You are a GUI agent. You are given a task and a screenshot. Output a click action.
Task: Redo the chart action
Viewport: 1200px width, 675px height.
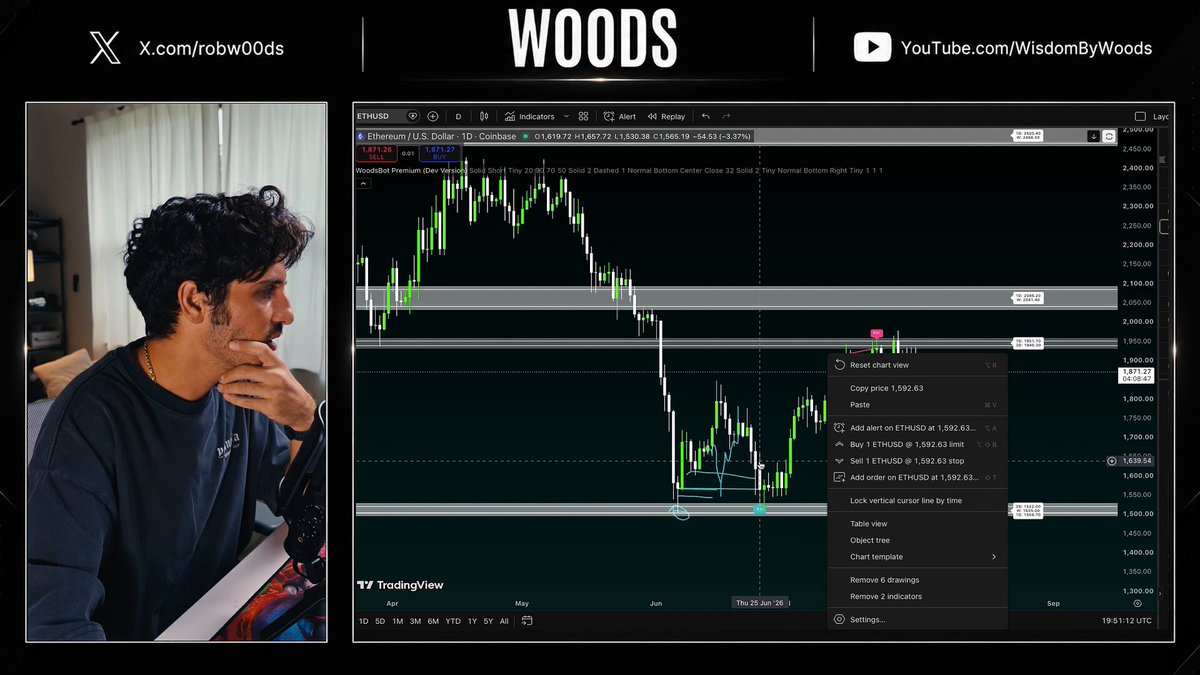[727, 116]
